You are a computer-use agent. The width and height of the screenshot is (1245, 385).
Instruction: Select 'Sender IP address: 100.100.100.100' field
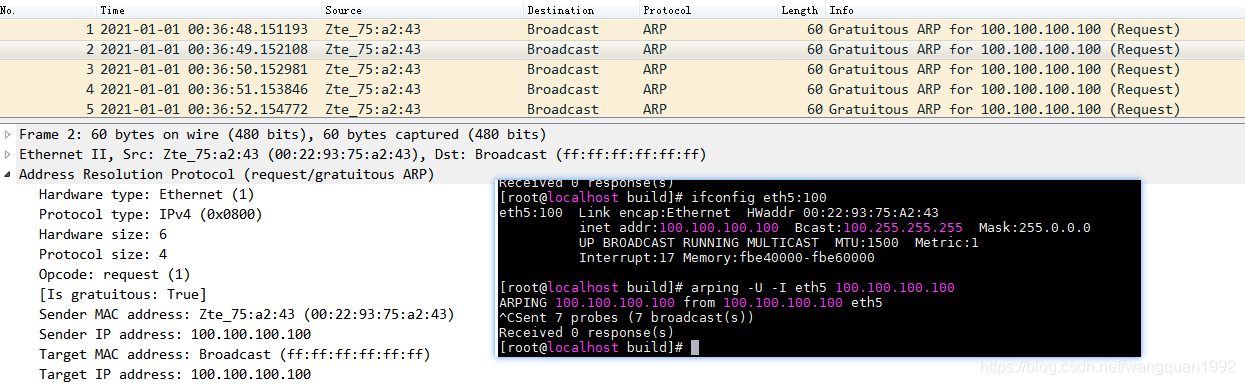coord(175,335)
